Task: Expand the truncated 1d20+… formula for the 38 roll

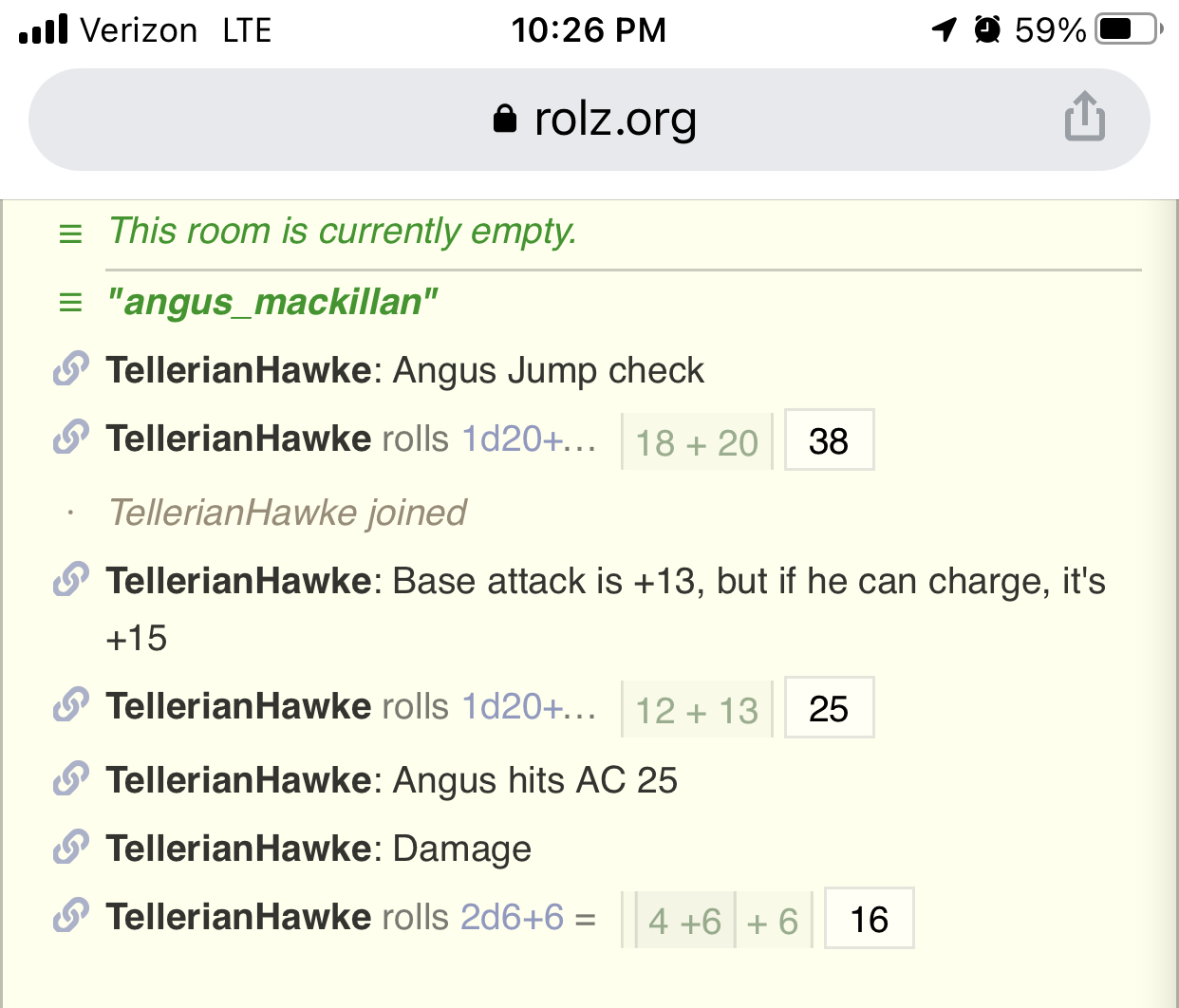Action: (x=529, y=439)
